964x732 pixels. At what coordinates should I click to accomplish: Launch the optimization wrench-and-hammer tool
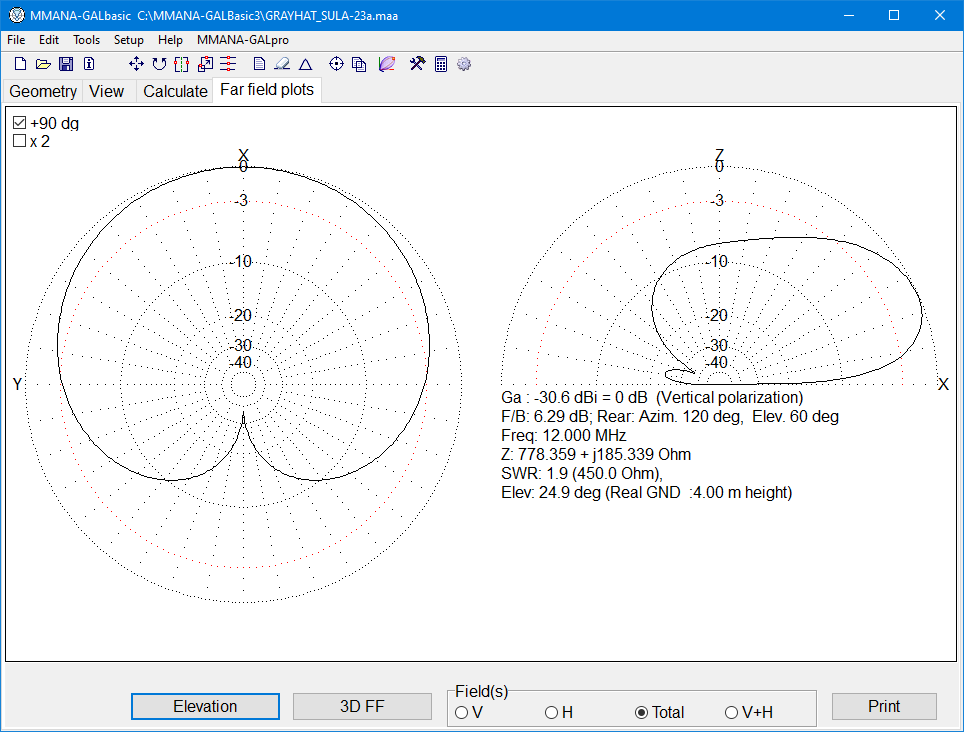416,63
